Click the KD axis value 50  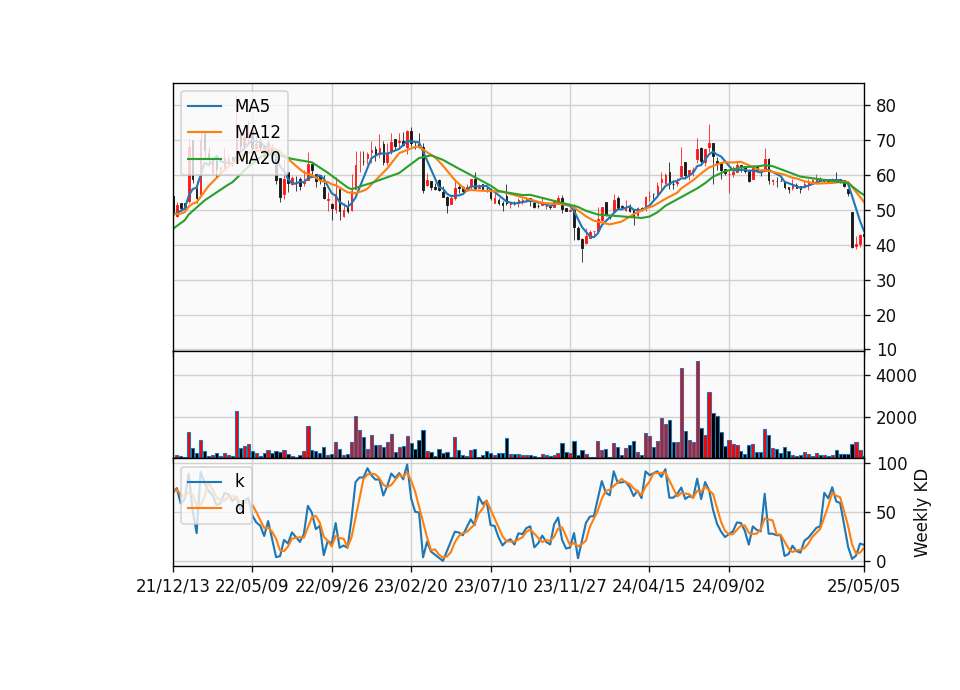(885, 513)
